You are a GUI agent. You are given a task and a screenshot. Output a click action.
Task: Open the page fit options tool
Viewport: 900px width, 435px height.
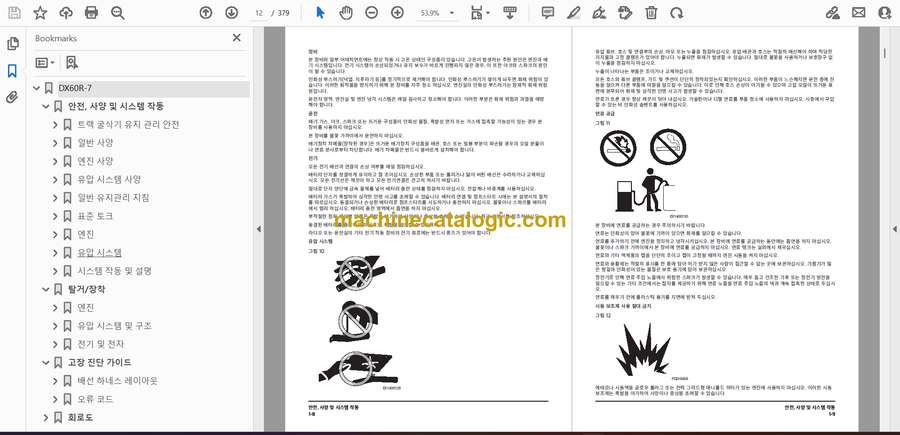click(480, 13)
